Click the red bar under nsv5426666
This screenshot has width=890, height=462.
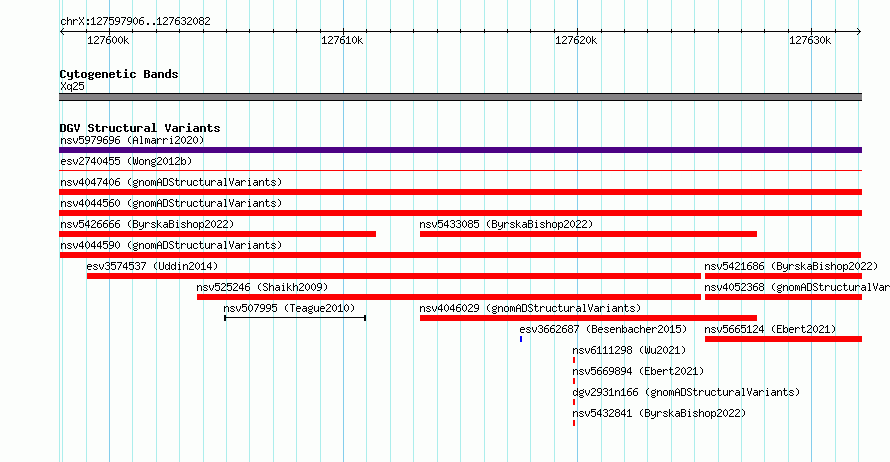217,234
